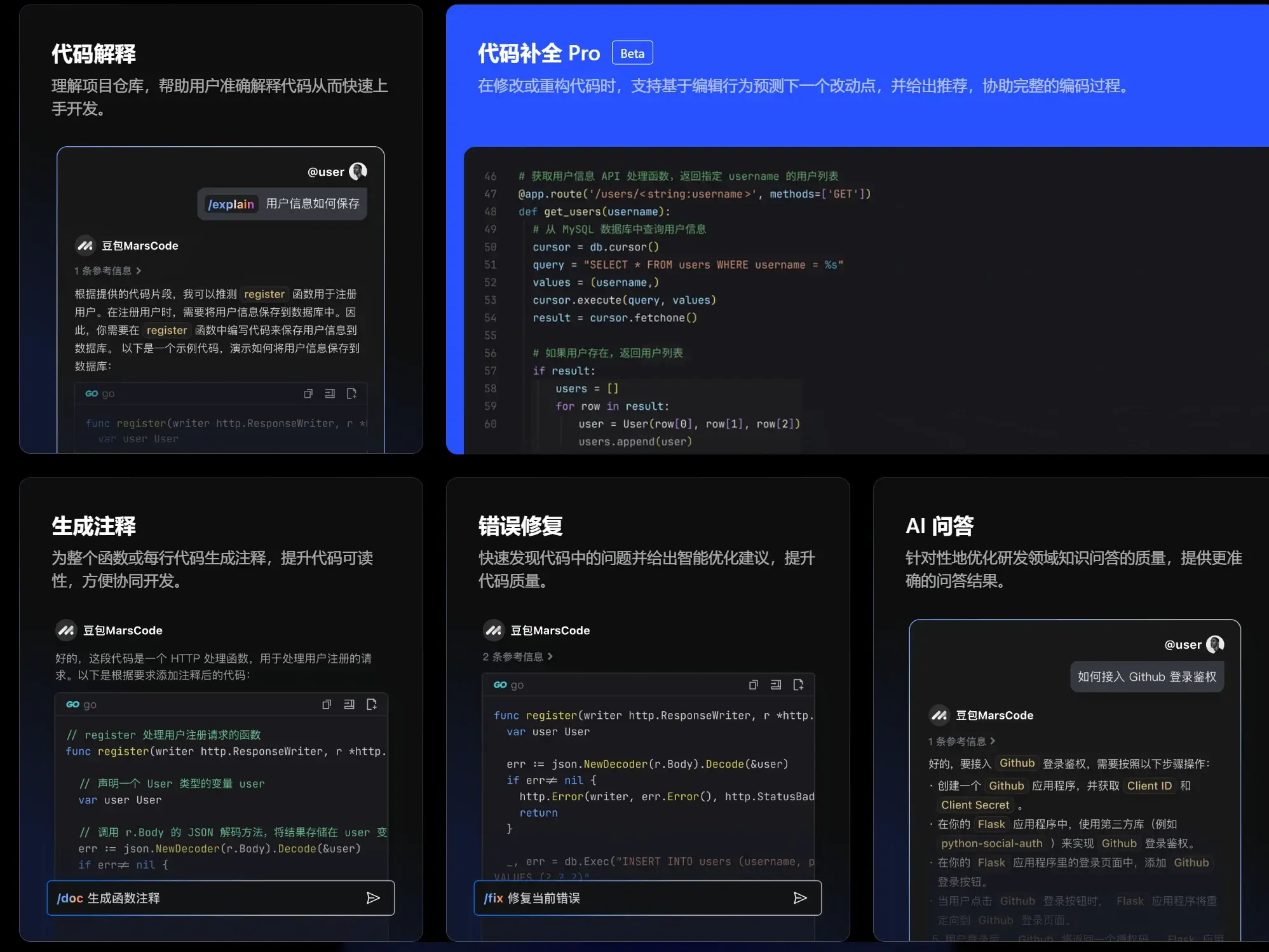Insert 代码解释 sample code into editor
Viewport: 1269px width, 952px height.
click(x=330, y=393)
